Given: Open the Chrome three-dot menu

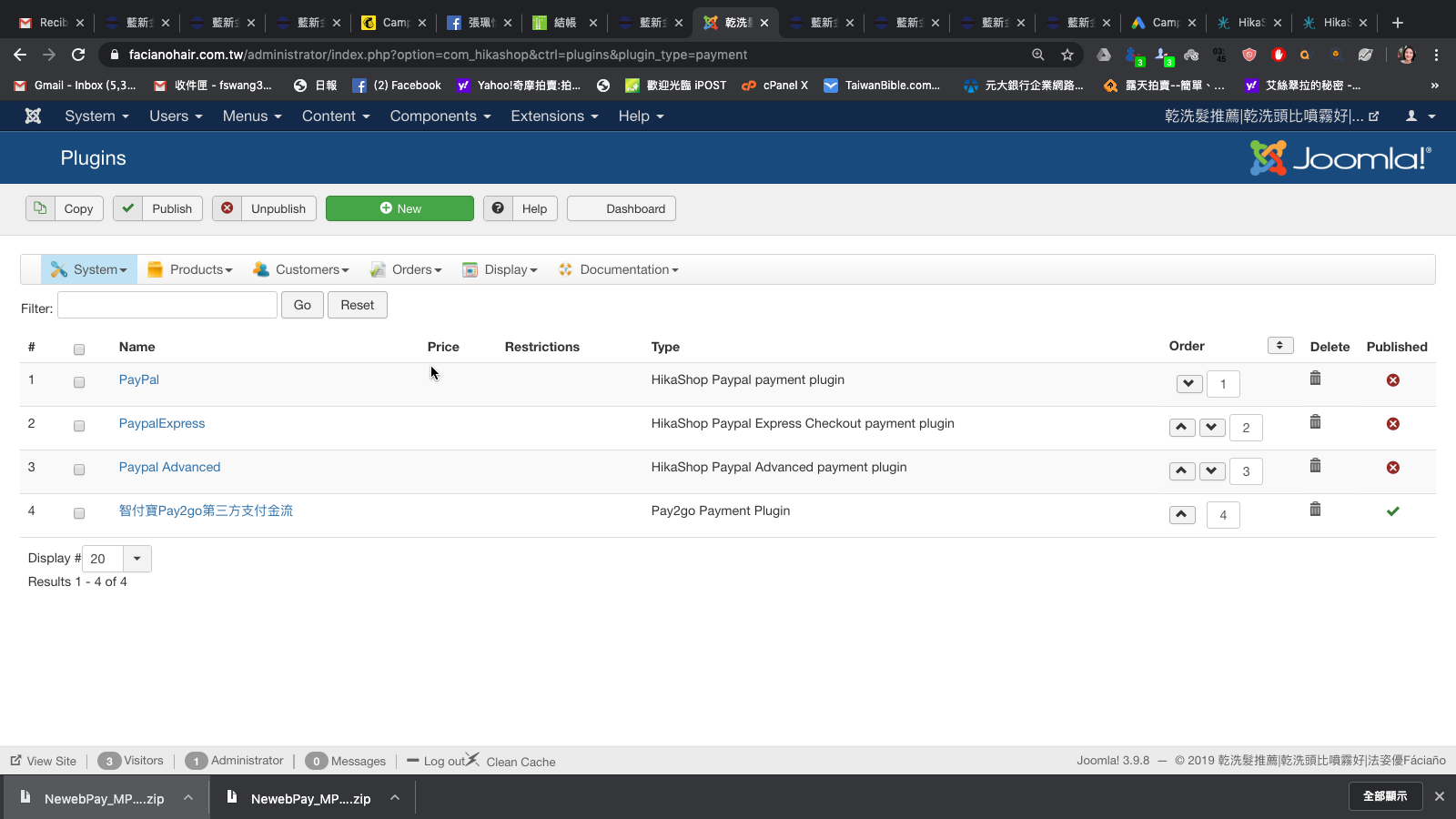Looking at the screenshot, I should click(x=1437, y=55).
